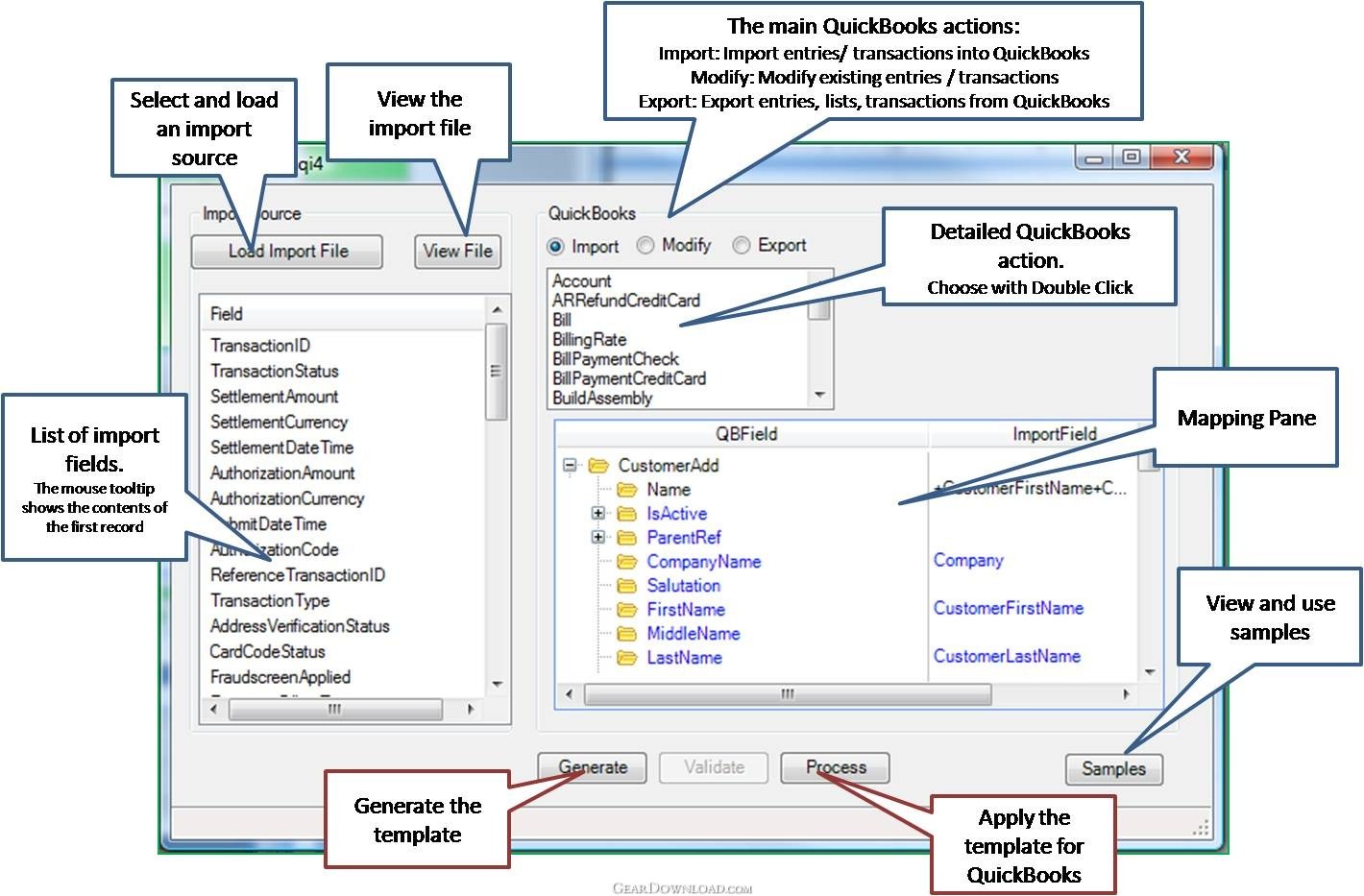Viewport: 1364px width, 896px height.
Task: Click the field list's right scroll arrow
Action: point(471,710)
